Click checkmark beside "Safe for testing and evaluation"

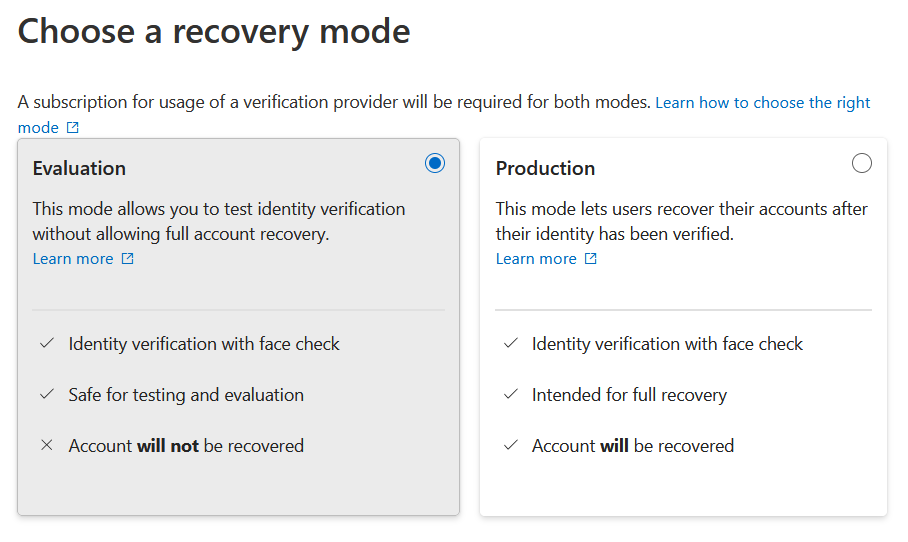click(x=46, y=395)
